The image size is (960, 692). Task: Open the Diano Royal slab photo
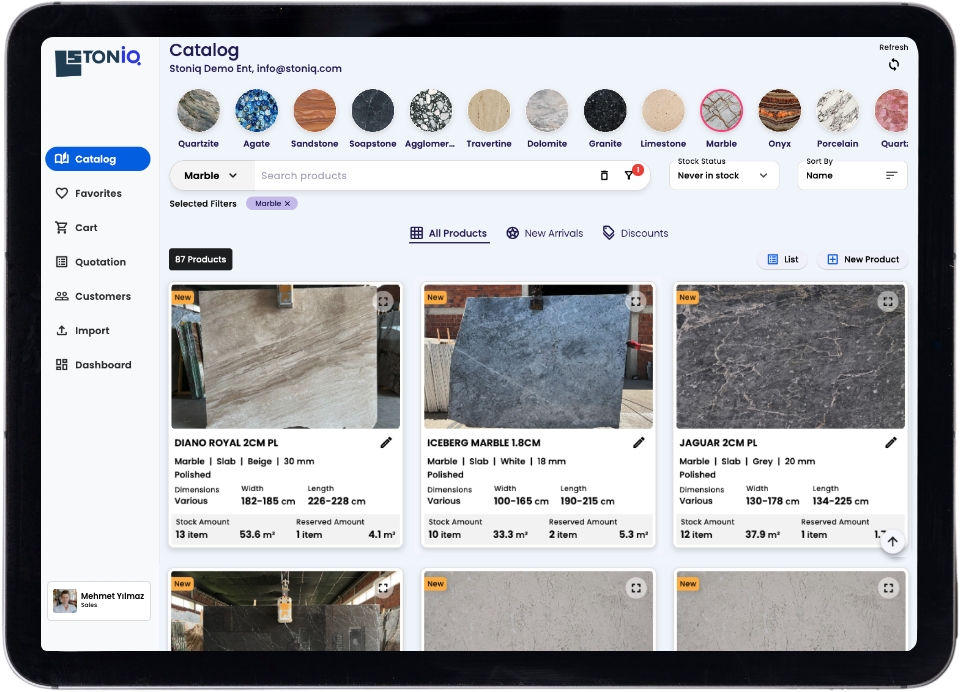pos(285,356)
